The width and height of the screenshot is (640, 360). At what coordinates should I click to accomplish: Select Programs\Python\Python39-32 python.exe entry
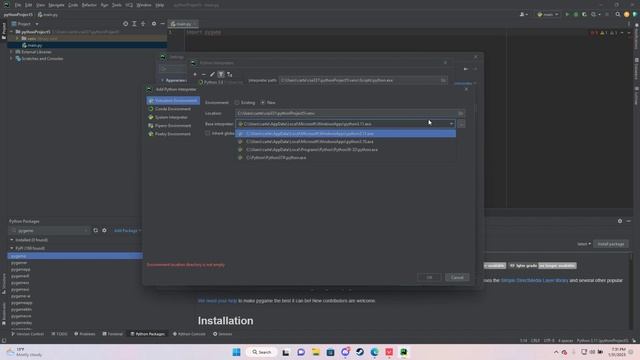[x=345, y=150]
